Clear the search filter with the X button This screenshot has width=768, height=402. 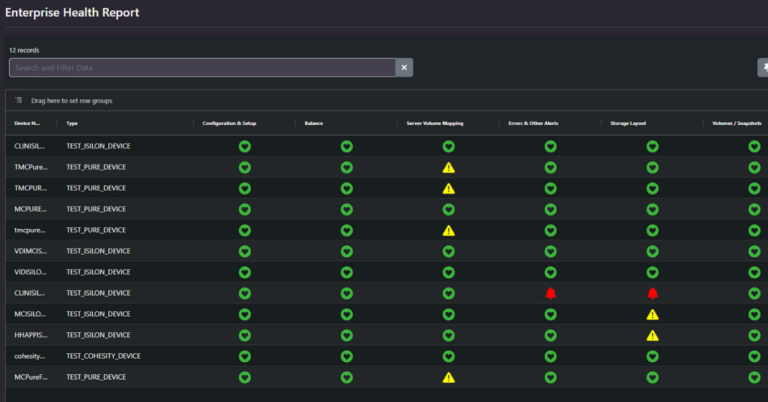pos(404,68)
